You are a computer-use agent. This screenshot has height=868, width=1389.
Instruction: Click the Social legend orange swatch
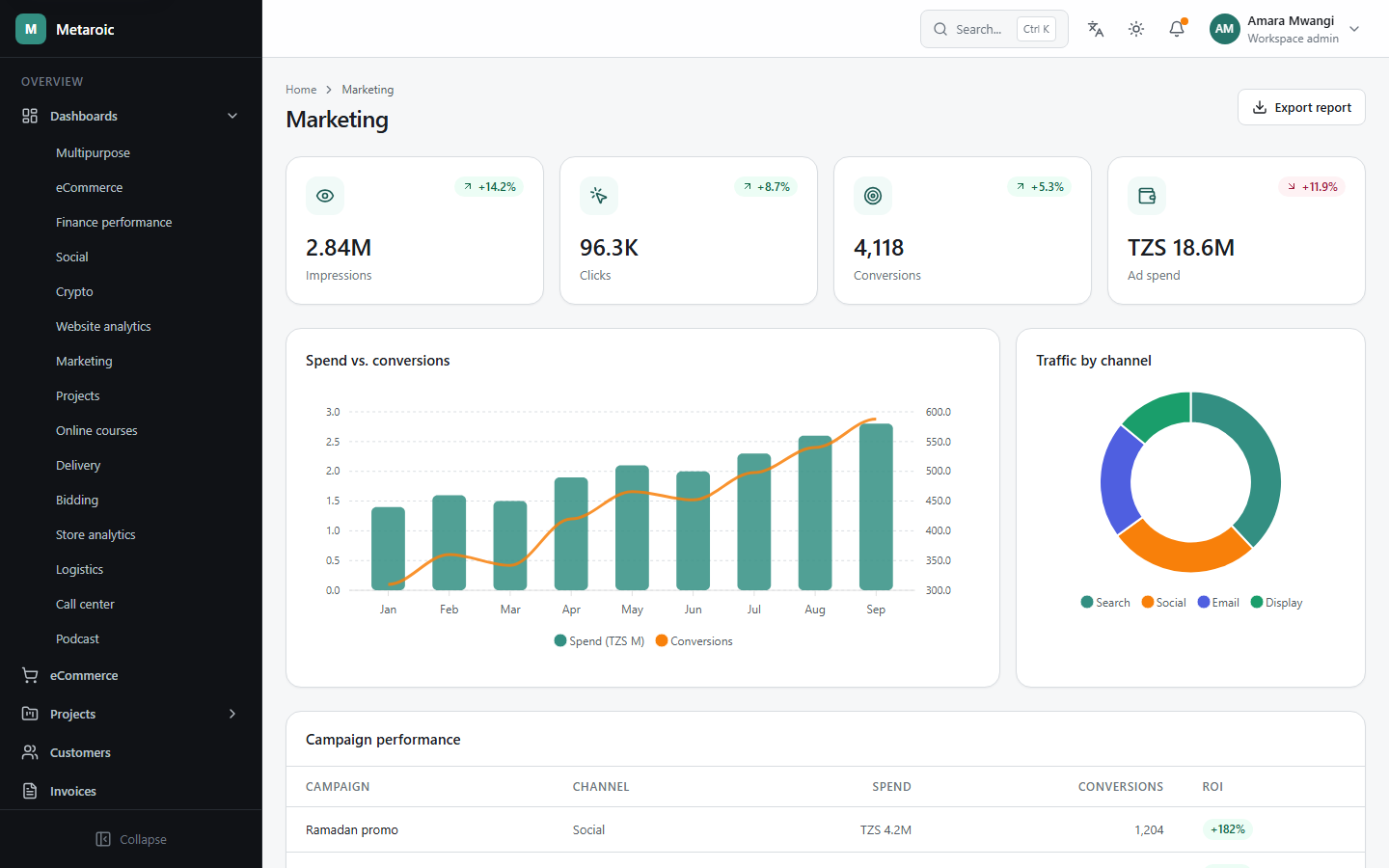click(x=1148, y=602)
